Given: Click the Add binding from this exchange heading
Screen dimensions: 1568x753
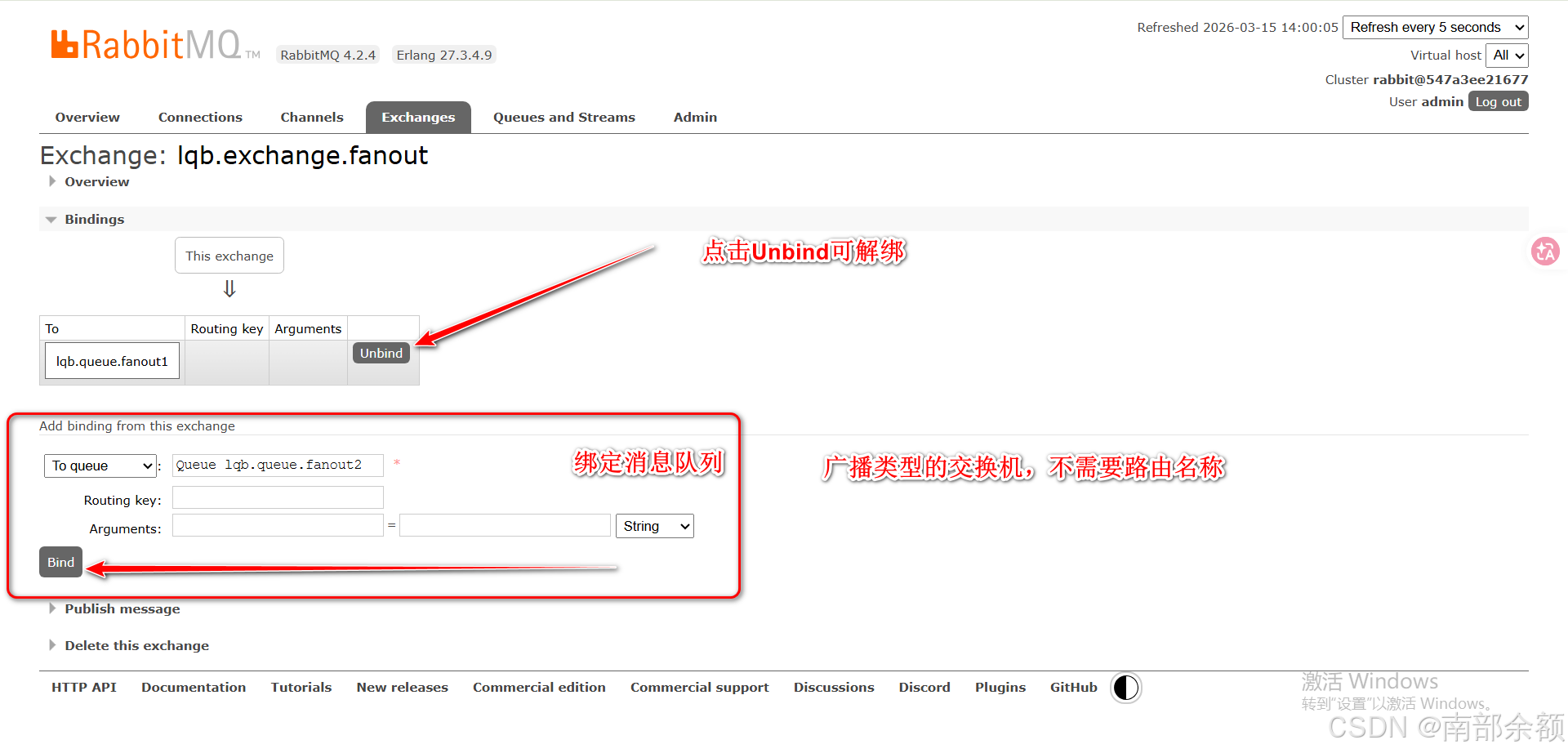Looking at the screenshot, I should click(x=137, y=426).
